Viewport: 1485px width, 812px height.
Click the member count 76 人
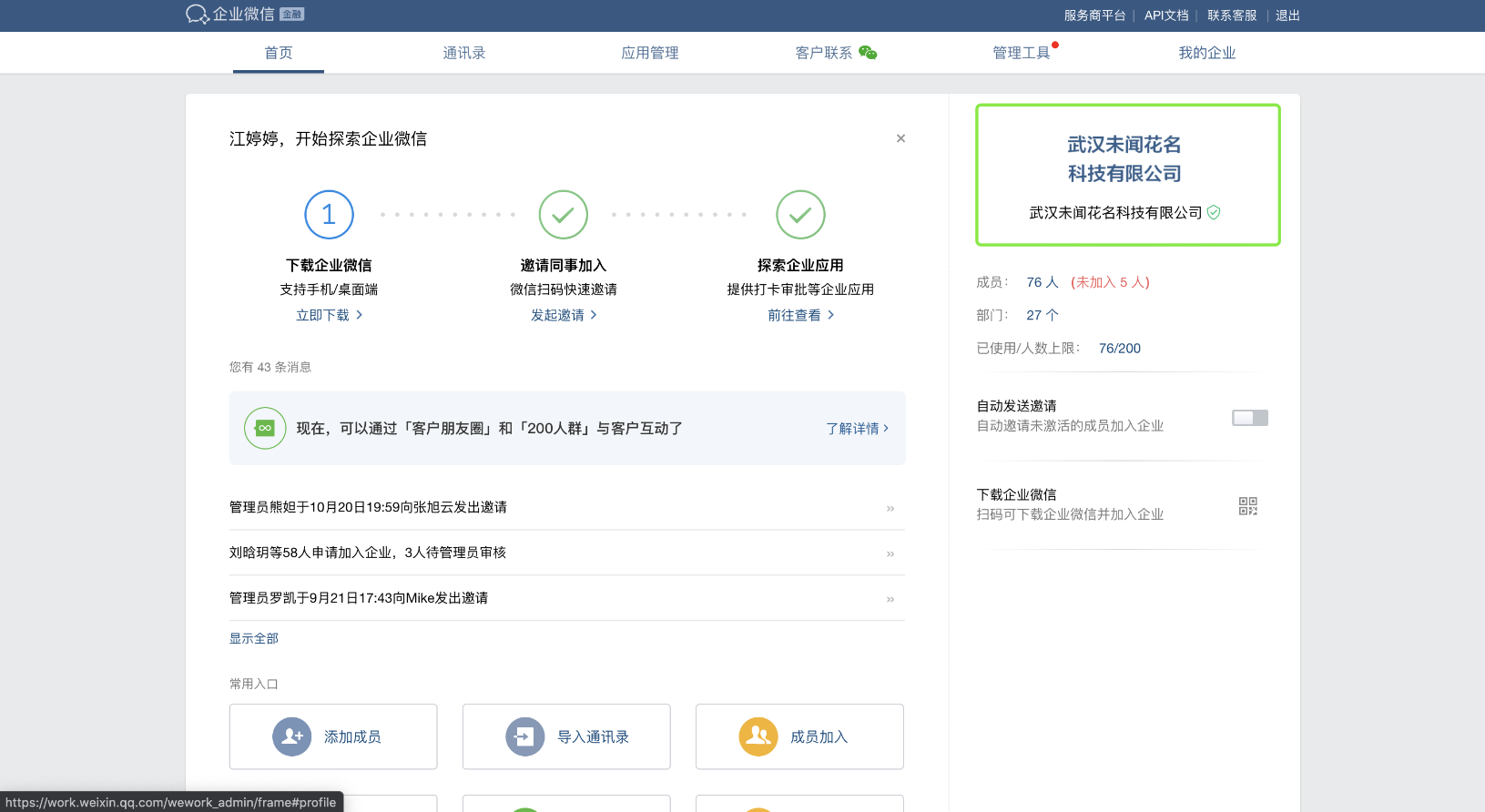pyautogui.click(x=1043, y=282)
